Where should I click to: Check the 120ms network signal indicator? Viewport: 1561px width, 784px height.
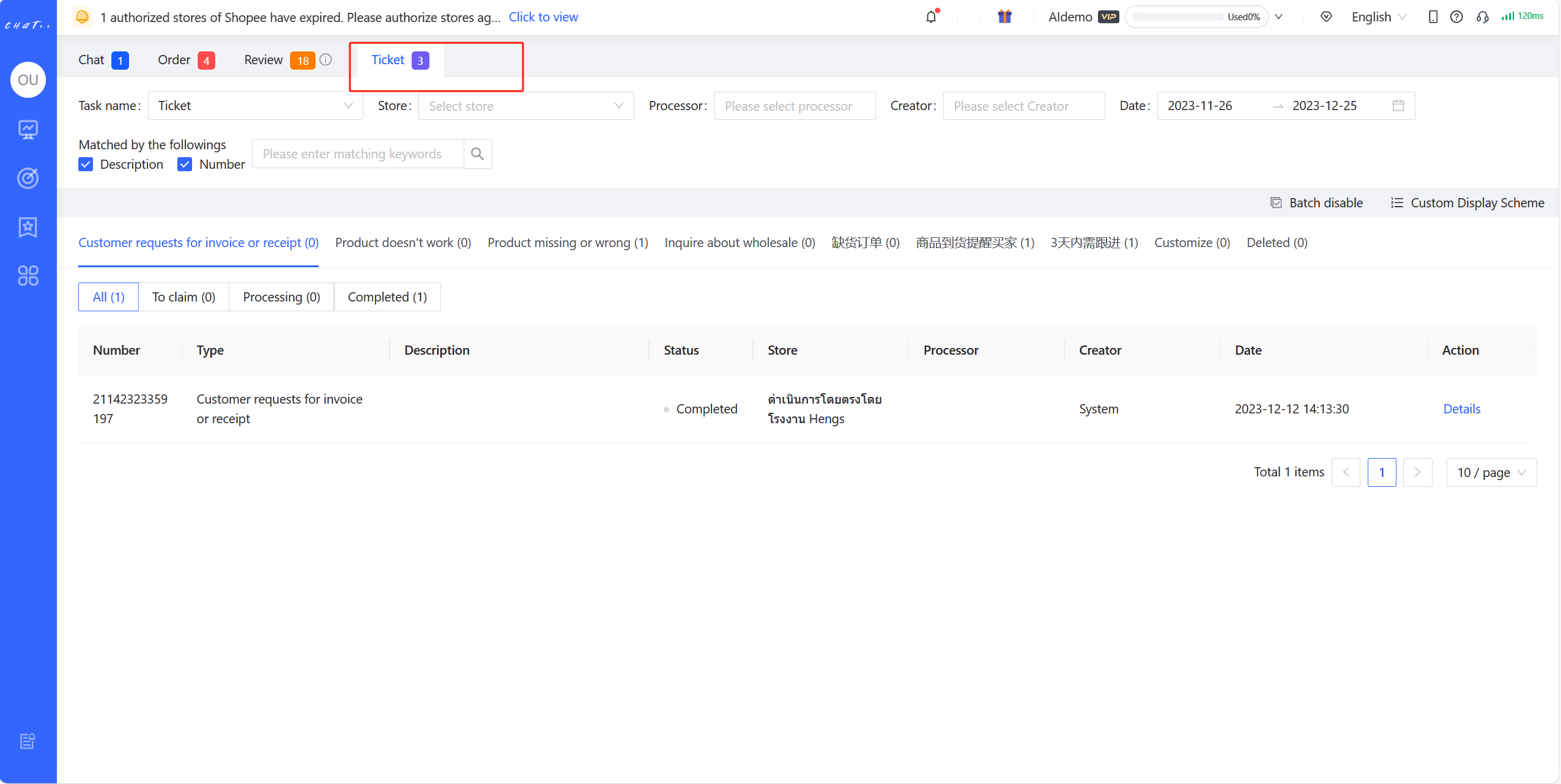click(1522, 17)
